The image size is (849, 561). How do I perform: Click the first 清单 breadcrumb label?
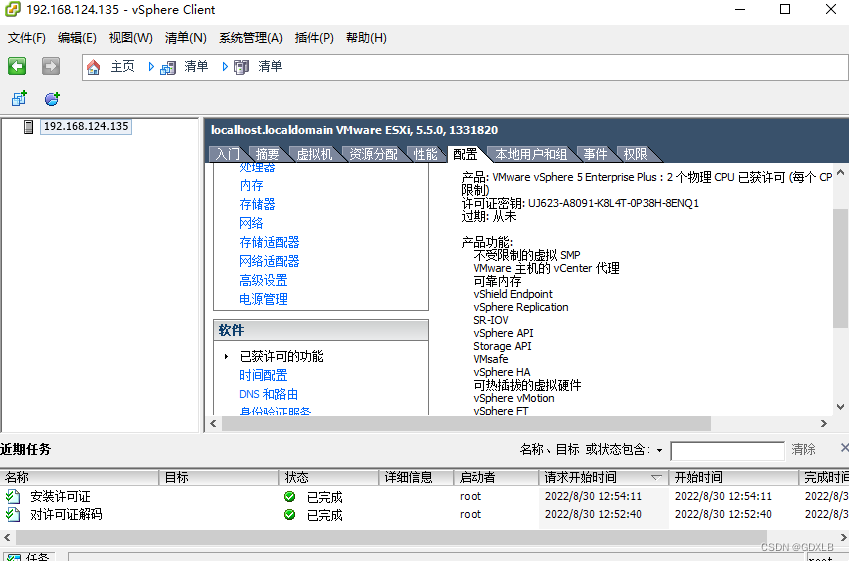click(196, 67)
